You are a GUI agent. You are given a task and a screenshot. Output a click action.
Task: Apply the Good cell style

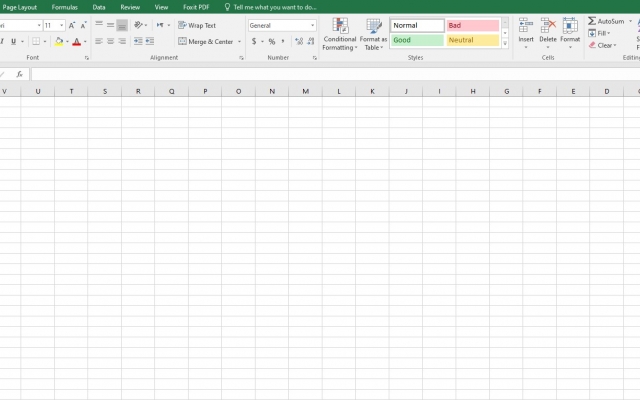click(x=417, y=40)
